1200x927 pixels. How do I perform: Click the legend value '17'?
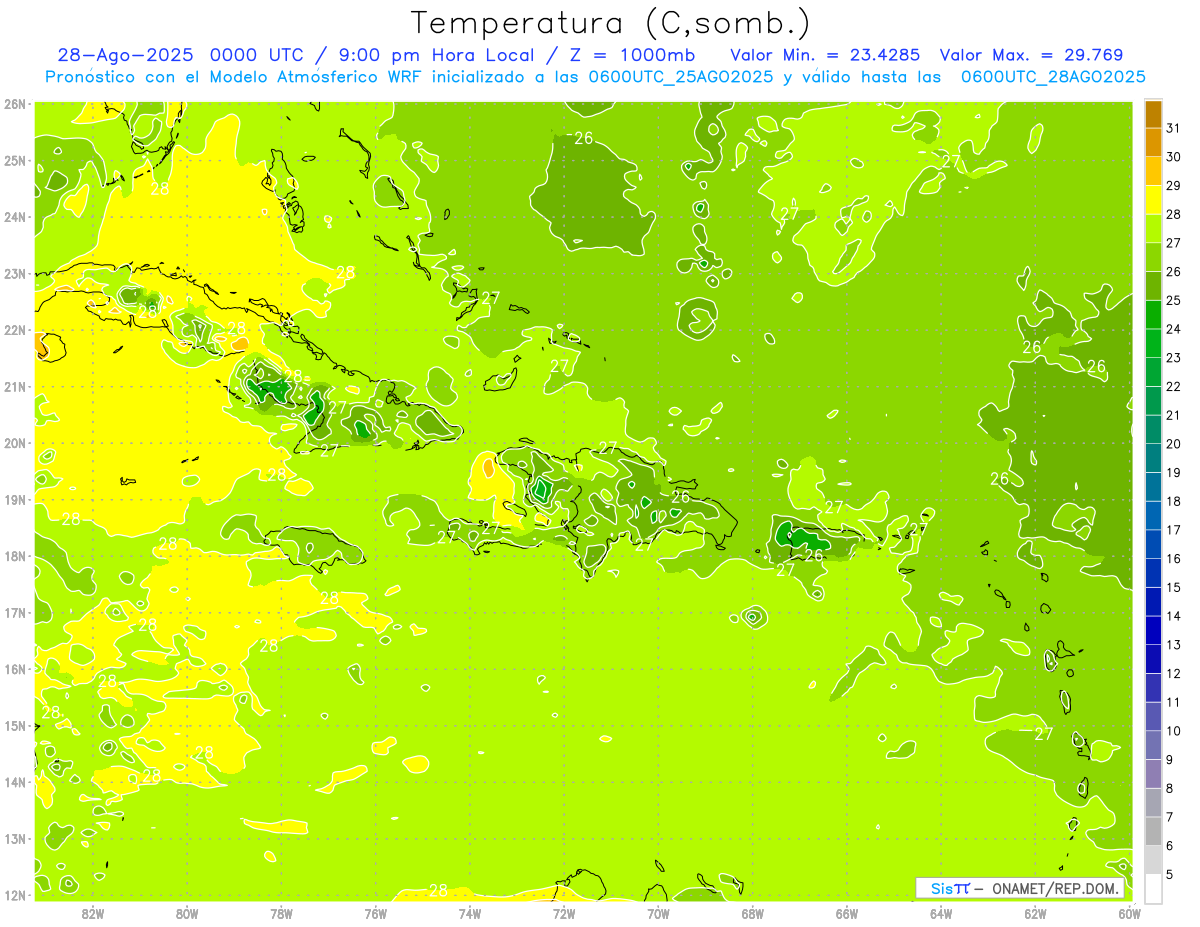1173,530
